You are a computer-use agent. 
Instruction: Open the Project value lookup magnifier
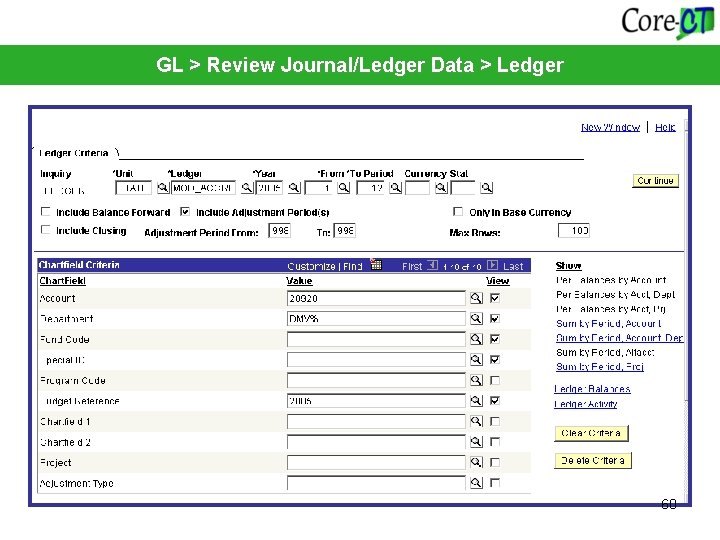[476, 462]
